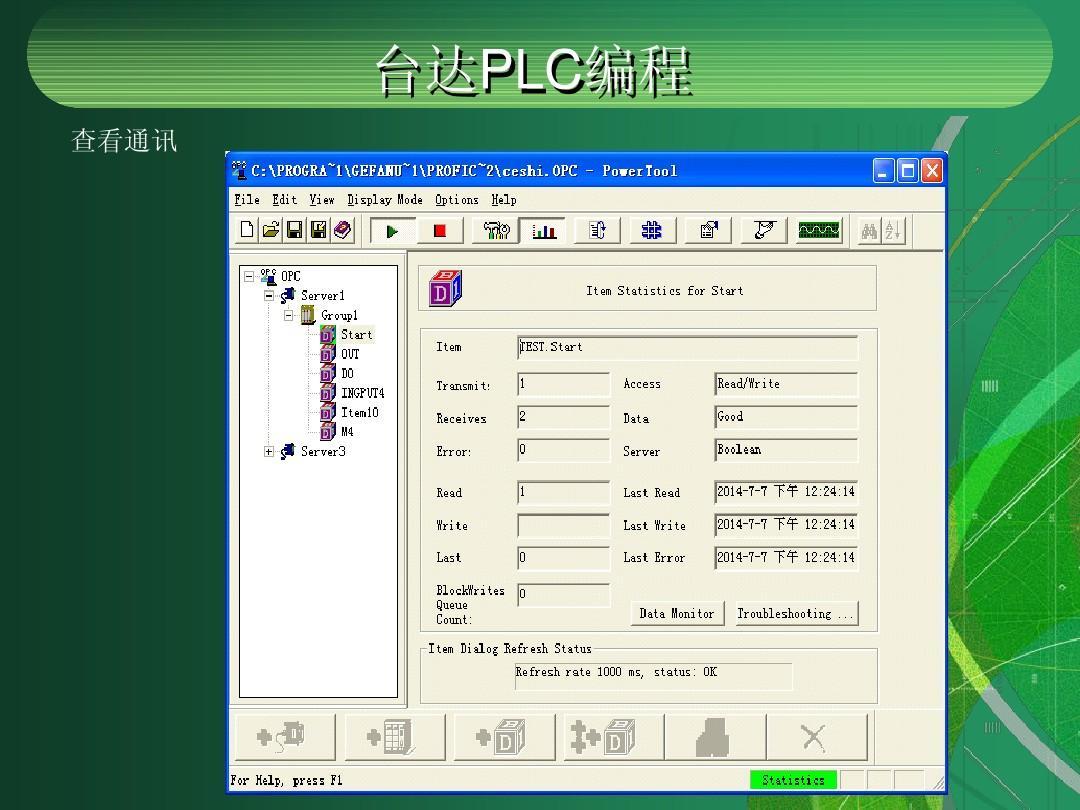Click the Last Write timestamp field
Viewport: 1080px width, 810px height.
click(786, 526)
